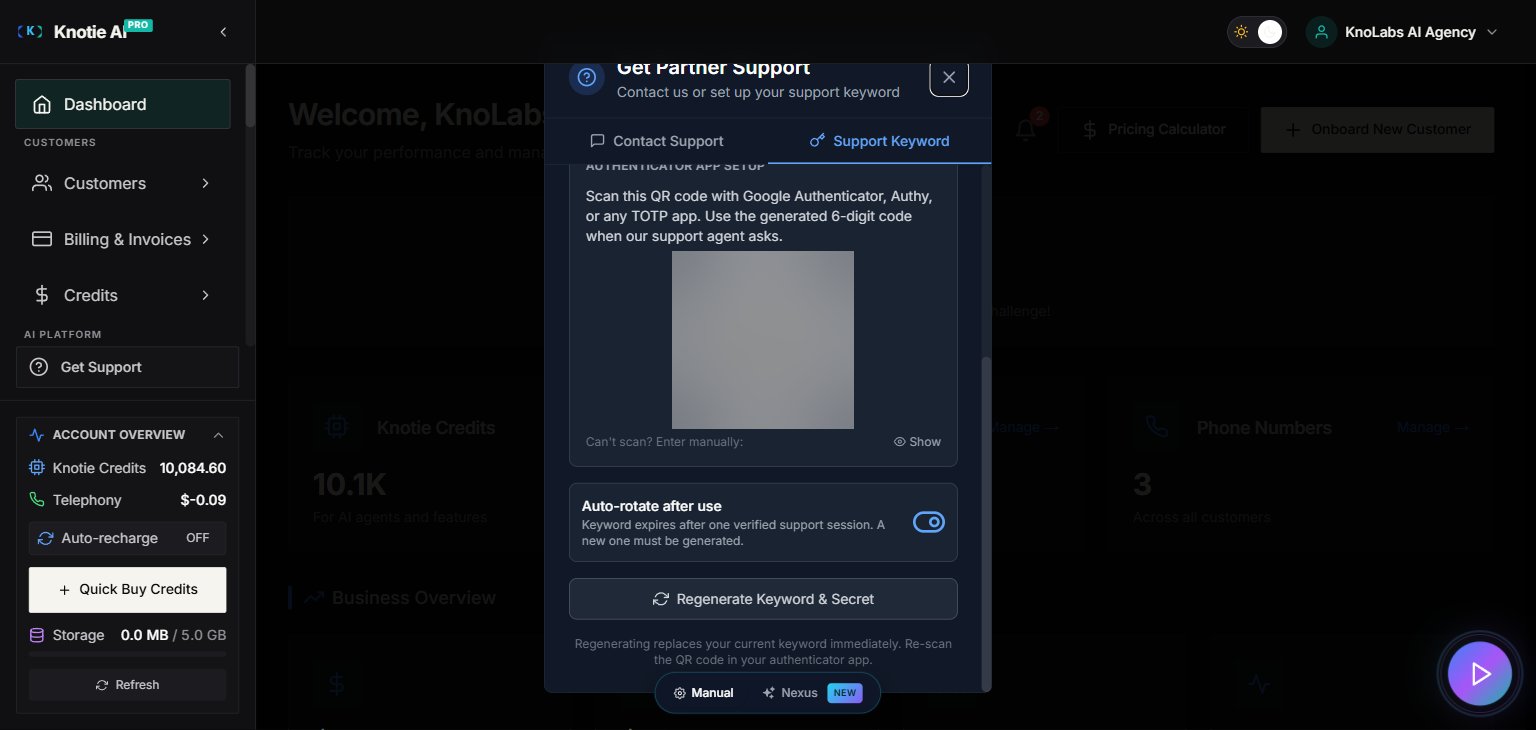The image size is (1536, 730).
Task: Click the Storage database icon
Action: click(x=37, y=635)
